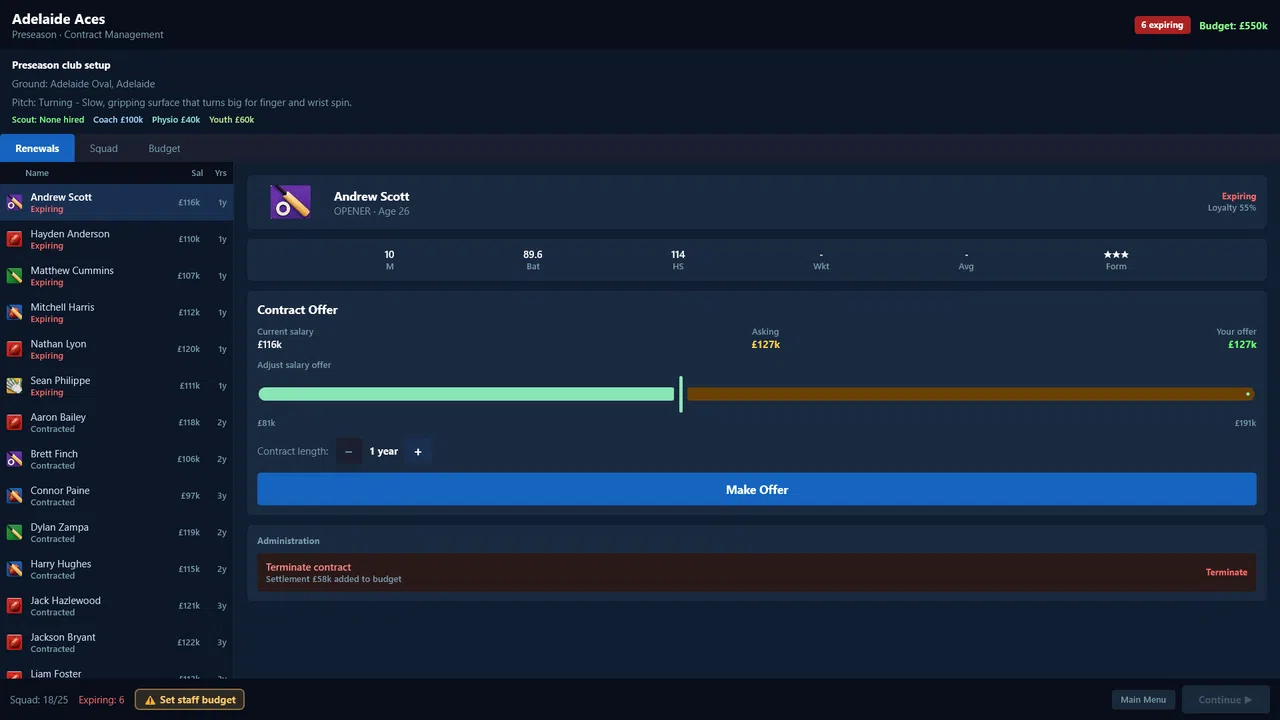
Task: Click the Continue button
Action: click(1226, 700)
